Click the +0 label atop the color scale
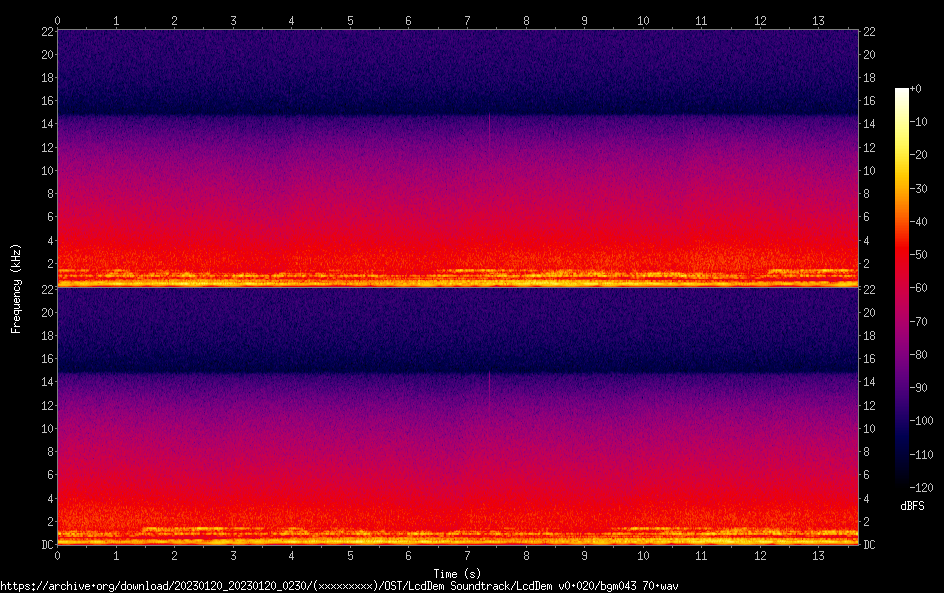 tap(915, 89)
